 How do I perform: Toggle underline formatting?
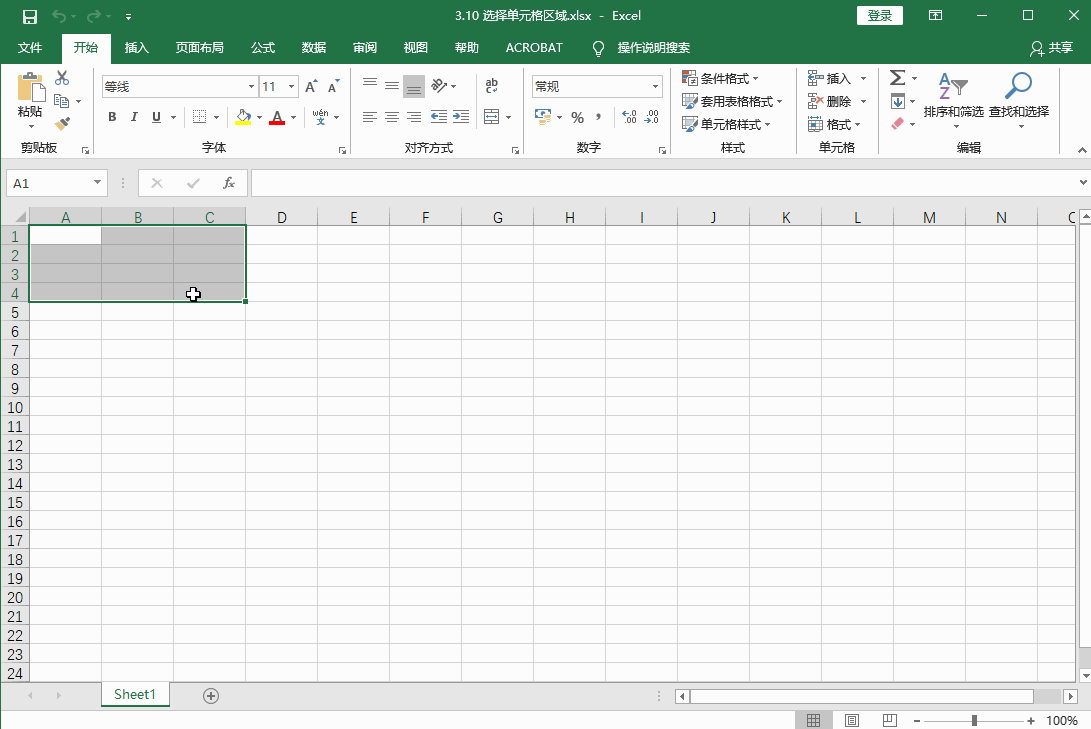(x=156, y=117)
